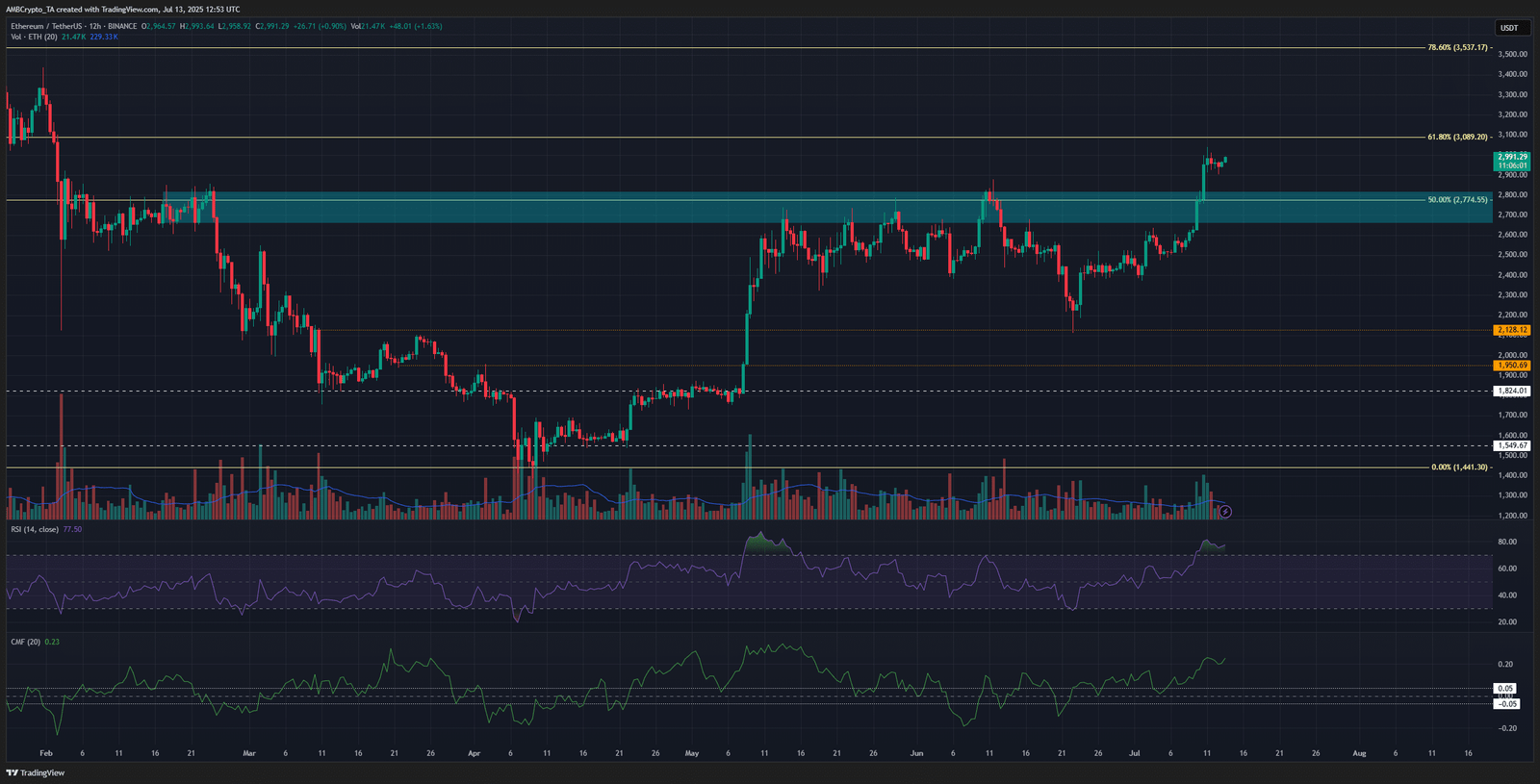This screenshot has width=1540, height=784.
Task: Open the USDT currency selector
Action: [1509, 28]
